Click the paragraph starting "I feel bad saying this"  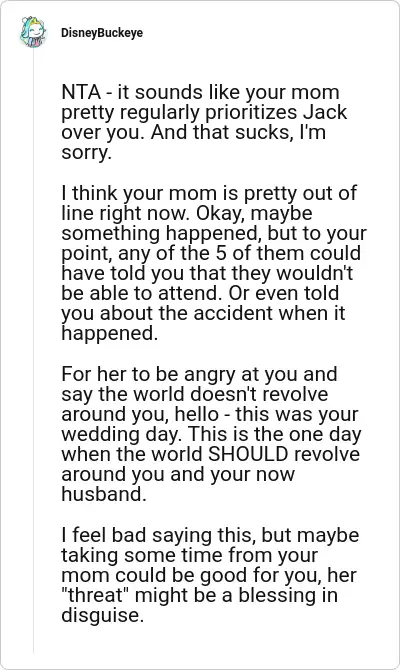(210, 575)
